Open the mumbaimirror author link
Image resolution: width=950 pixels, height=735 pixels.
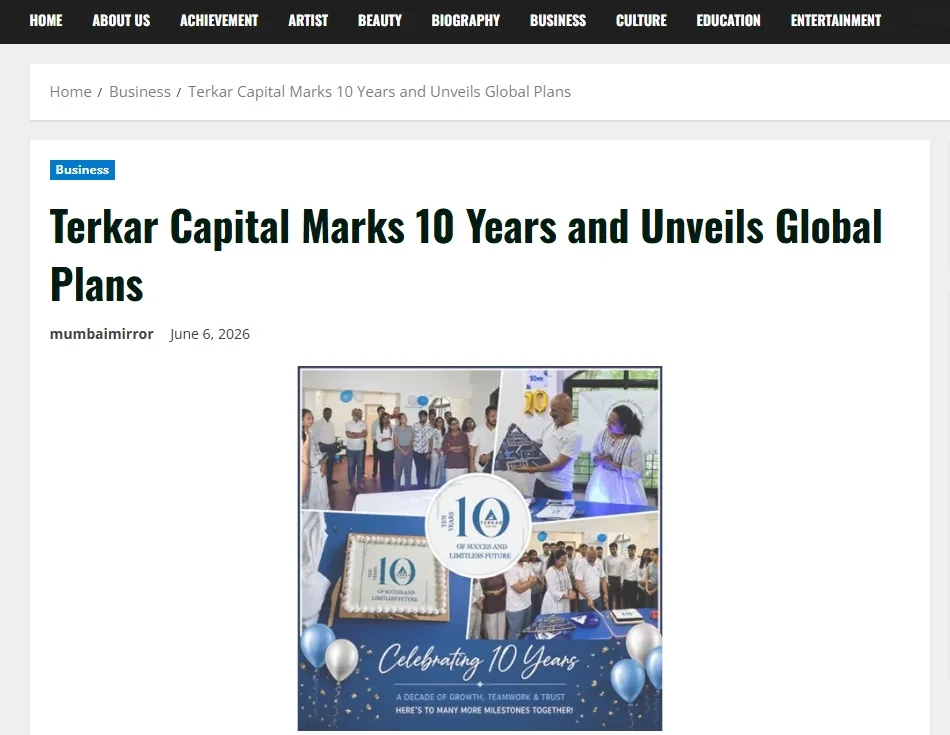(101, 334)
